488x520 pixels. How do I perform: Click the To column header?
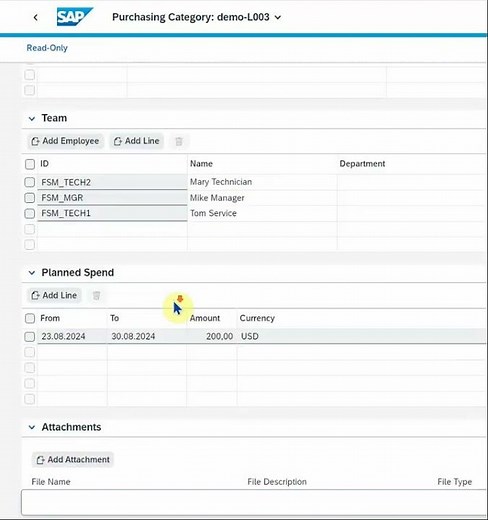[115, 318]
